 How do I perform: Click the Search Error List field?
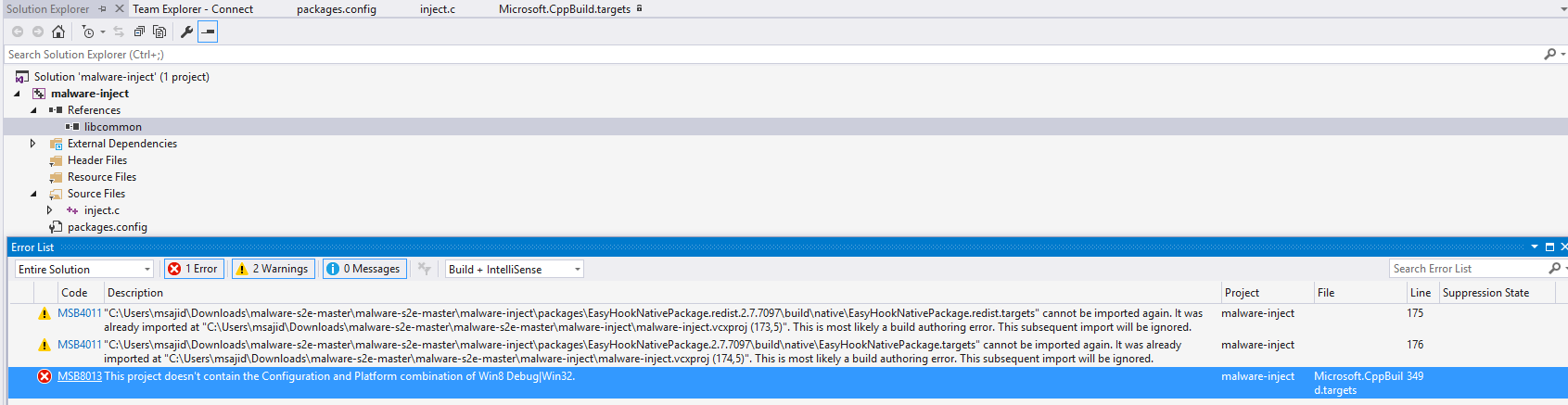click(1468, 268)
